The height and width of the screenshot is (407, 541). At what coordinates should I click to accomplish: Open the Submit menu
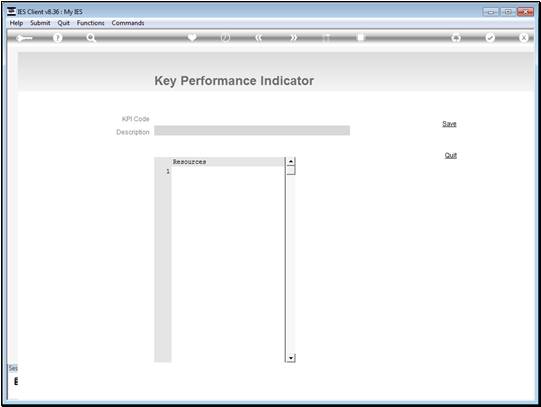coord(40,23)
